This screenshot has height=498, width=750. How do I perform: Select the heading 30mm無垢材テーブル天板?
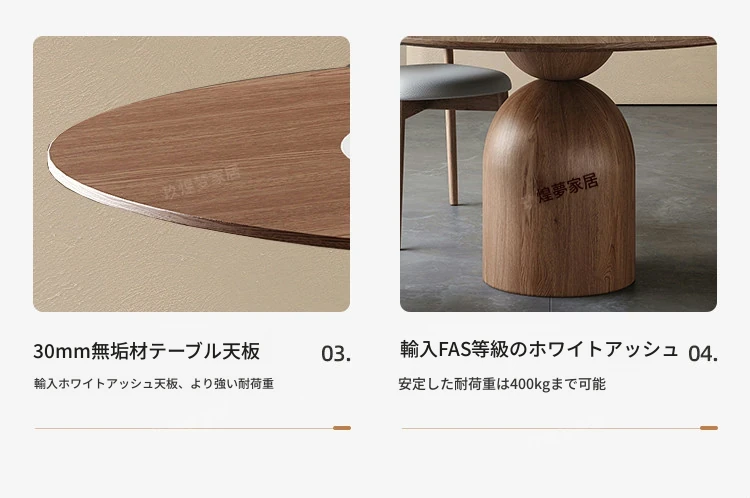[x=146, y=351]
